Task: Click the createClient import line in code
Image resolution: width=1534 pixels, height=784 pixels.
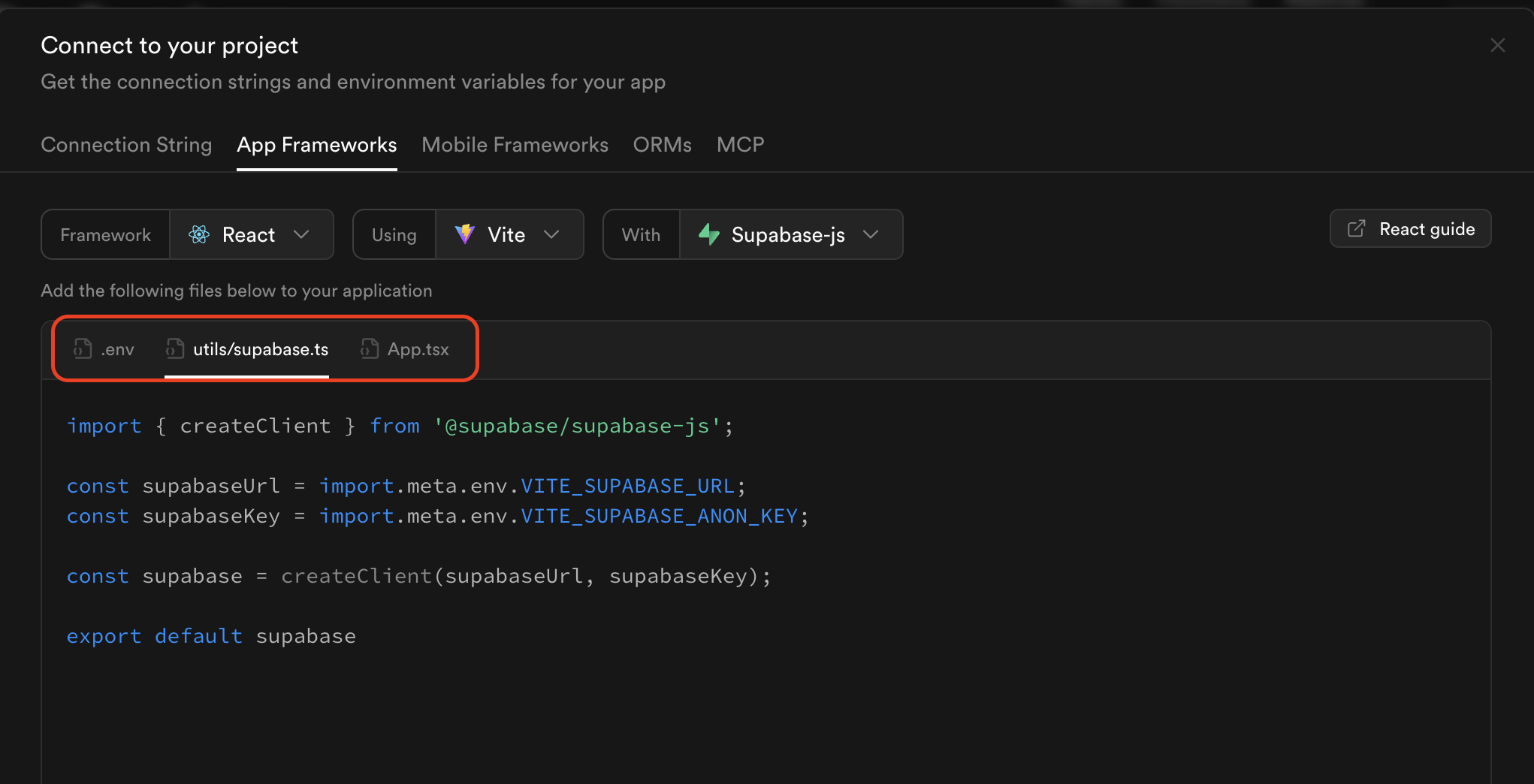Action: [400, 426]
